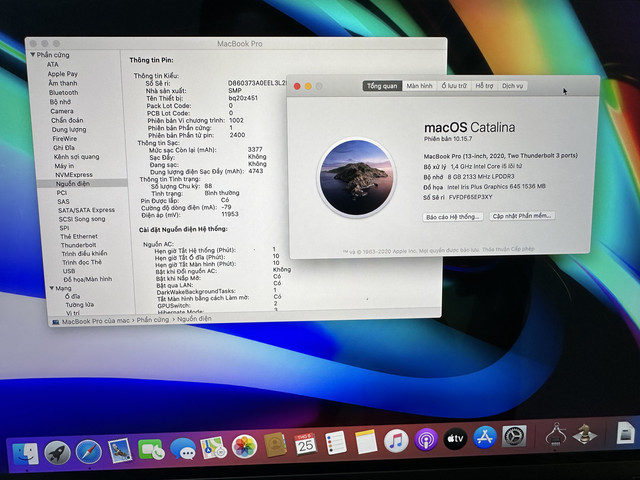Viewport: 640px width, 480px height.
Task: Open the Hỗ trợ tab
Action: tap(484, 86)
